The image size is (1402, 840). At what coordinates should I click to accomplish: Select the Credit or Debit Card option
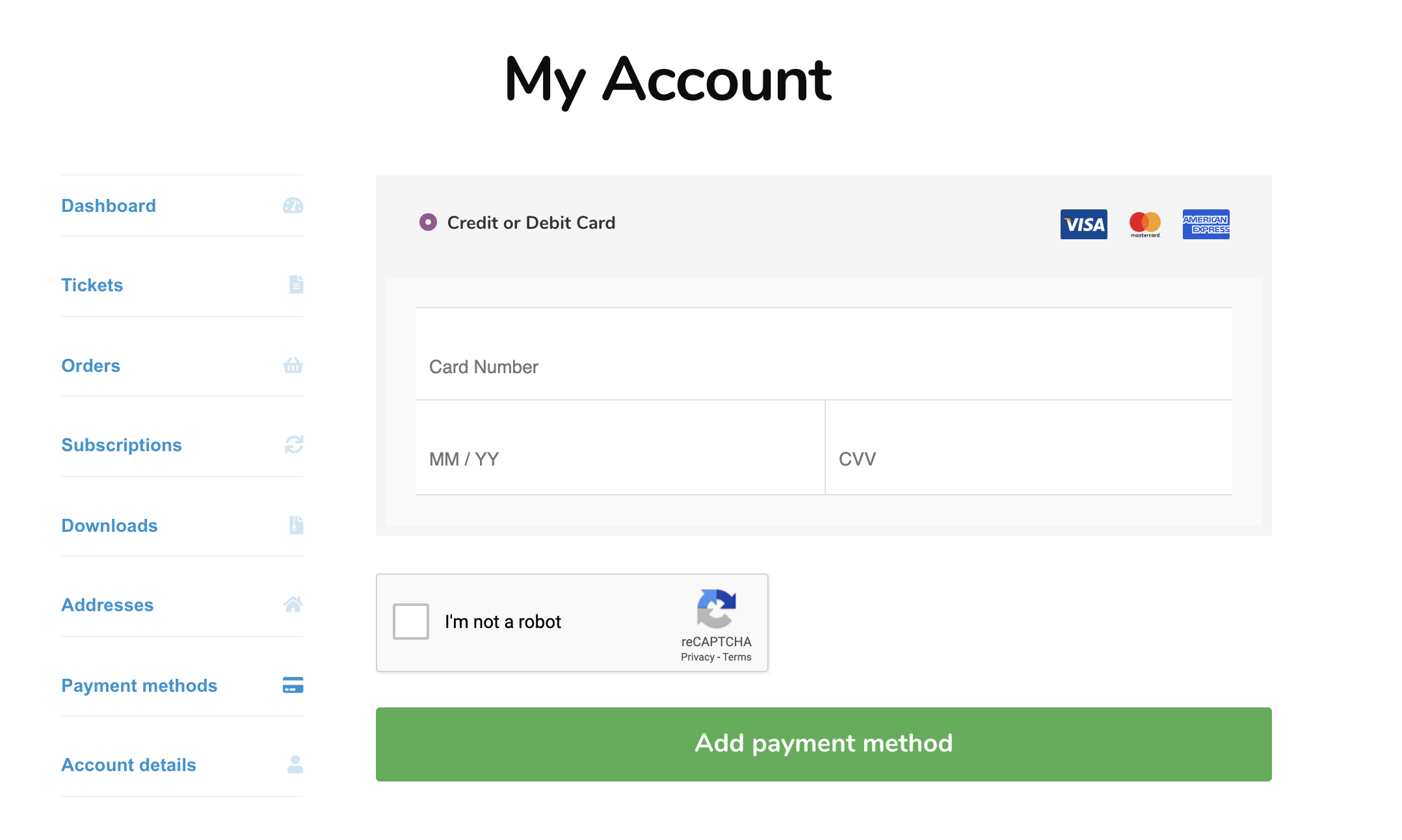(x=427, y=222)
